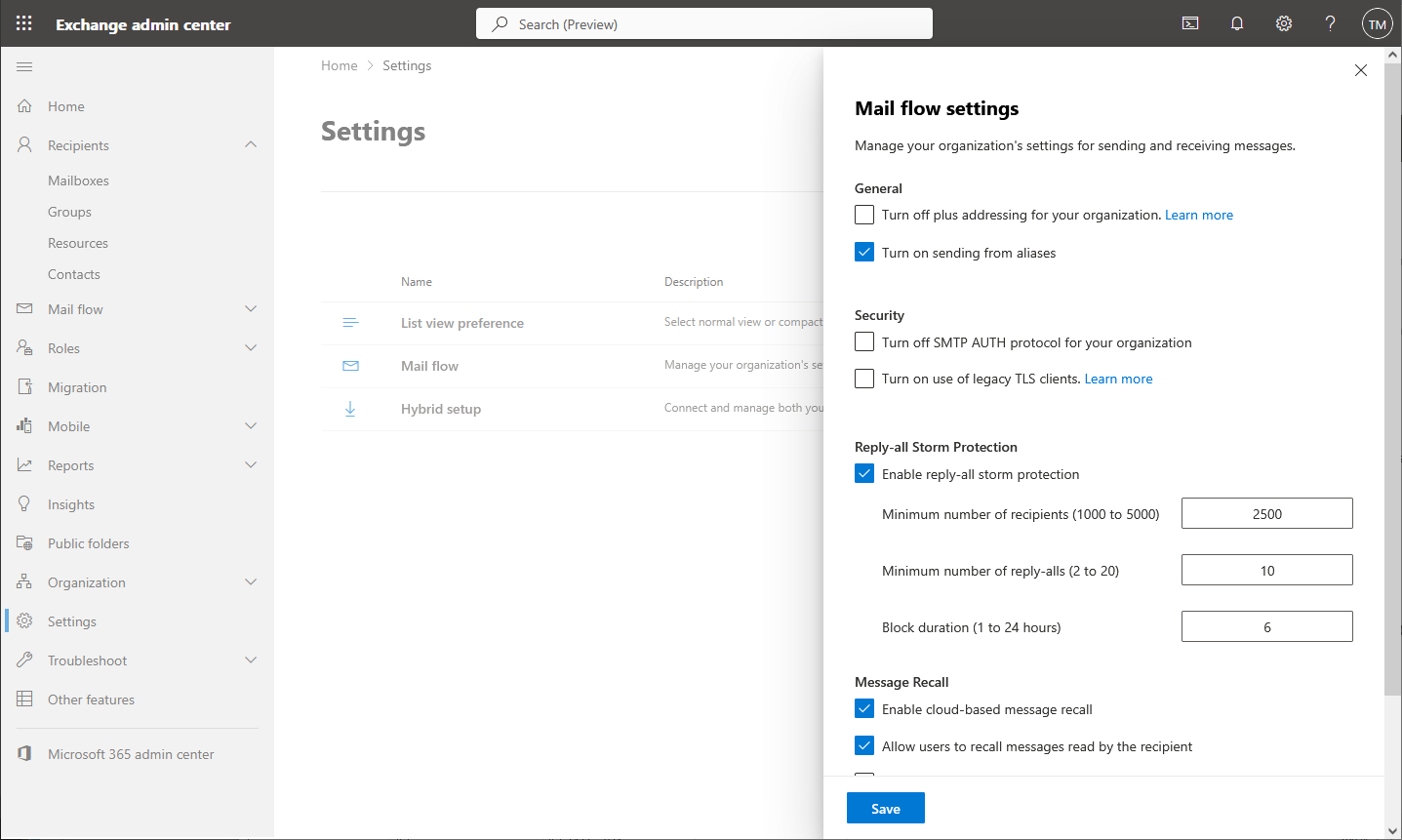This screenshot has height=840, width=1402.
Task: Click the Save button
Action: click(885, 808)
